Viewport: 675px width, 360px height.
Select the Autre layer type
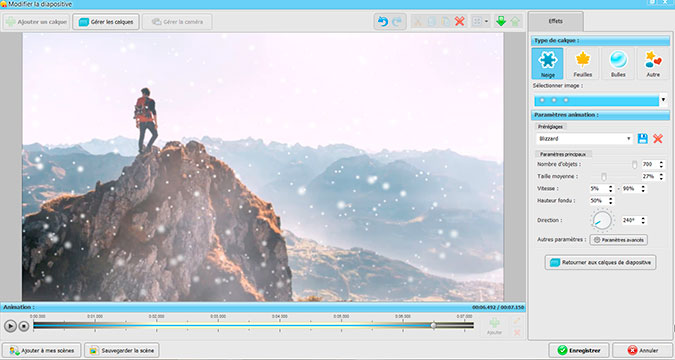pos(653,63)
